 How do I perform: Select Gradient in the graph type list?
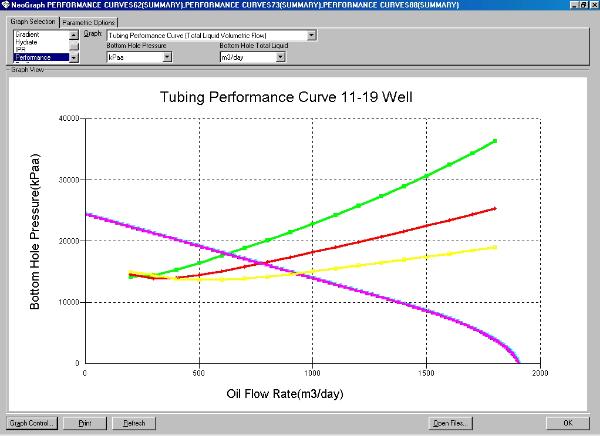40,34
